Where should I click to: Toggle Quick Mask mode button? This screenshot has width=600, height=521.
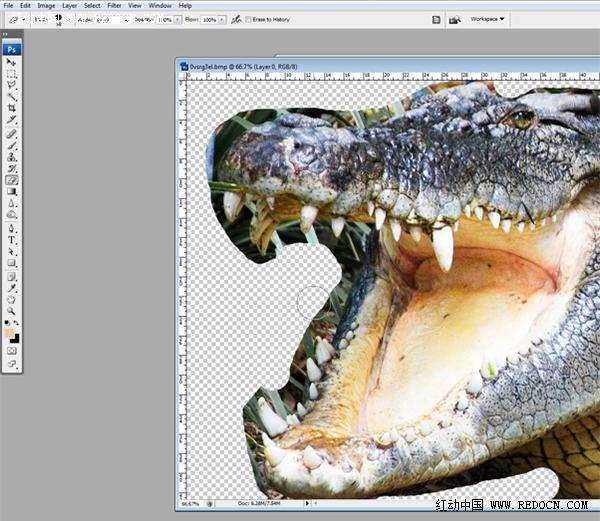click(x=12, y=351)
